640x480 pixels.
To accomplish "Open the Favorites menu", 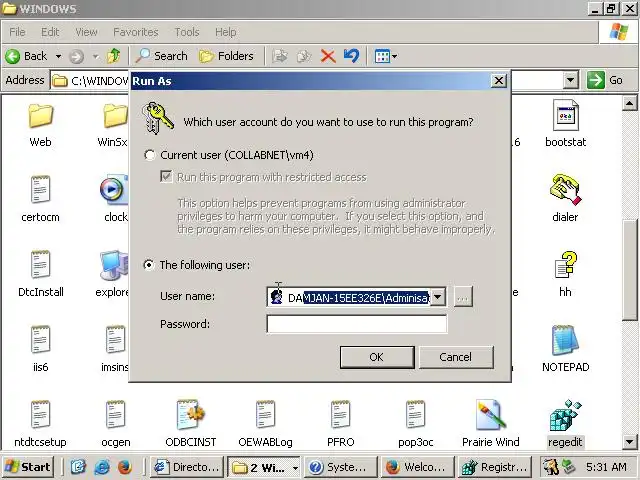I will click(x=136, y=32).
